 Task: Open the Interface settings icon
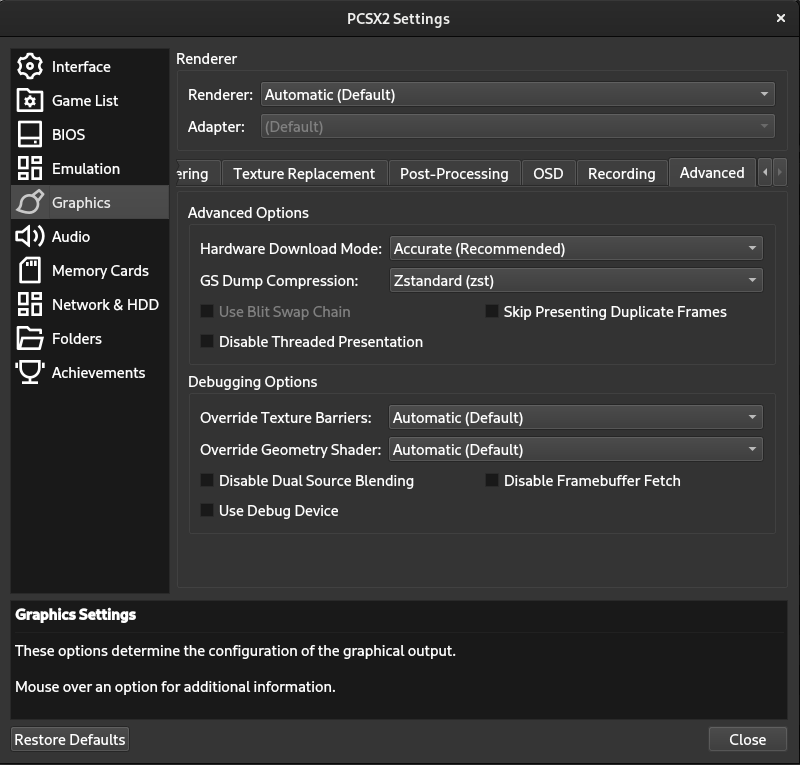(x=29, y=66)
